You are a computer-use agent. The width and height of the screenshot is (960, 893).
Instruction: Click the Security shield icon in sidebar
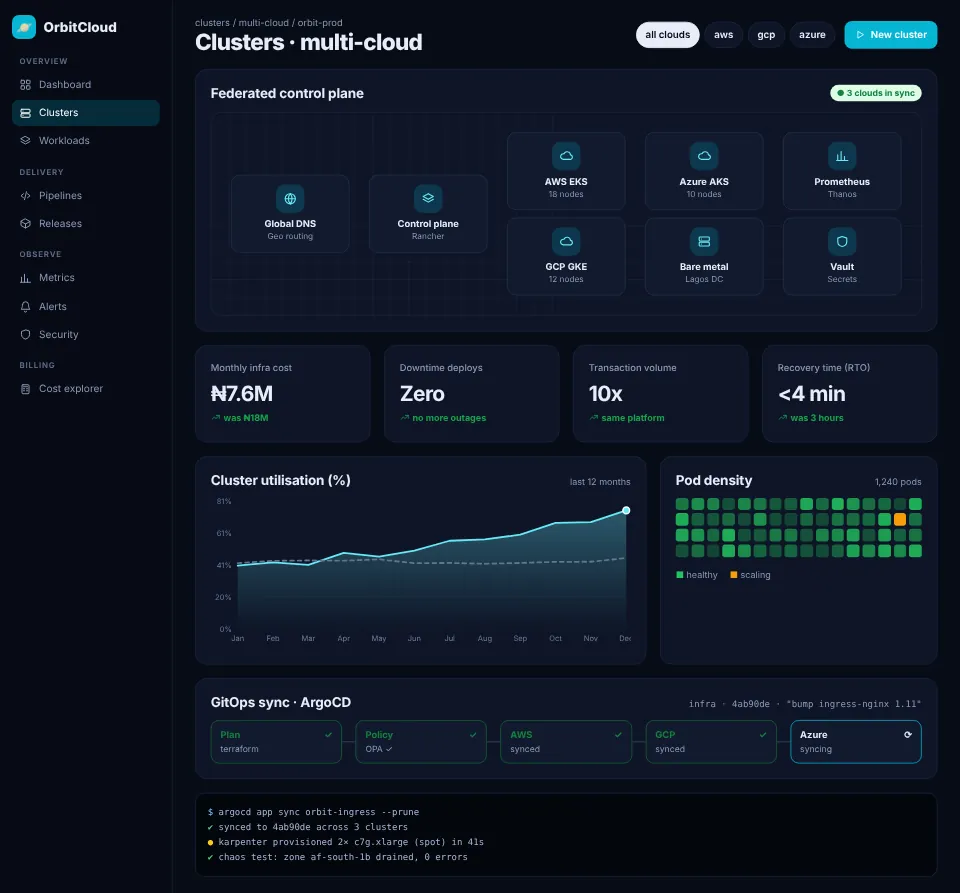click(x=25, y=334)
